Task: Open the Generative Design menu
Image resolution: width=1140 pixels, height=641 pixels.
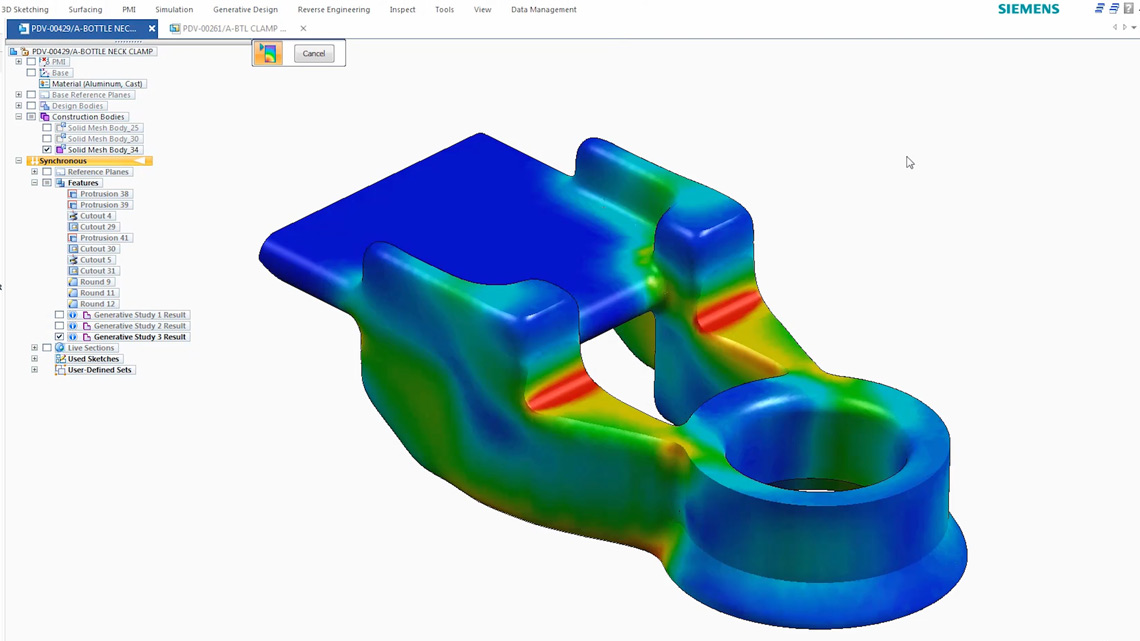Action: 246,9
